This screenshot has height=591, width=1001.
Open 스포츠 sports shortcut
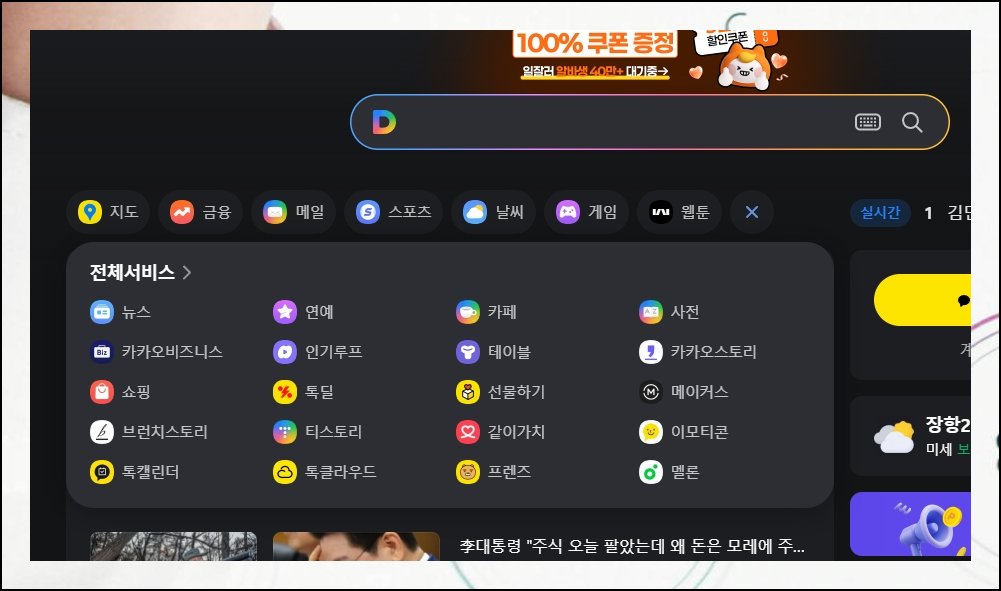(x=393, y=212)
